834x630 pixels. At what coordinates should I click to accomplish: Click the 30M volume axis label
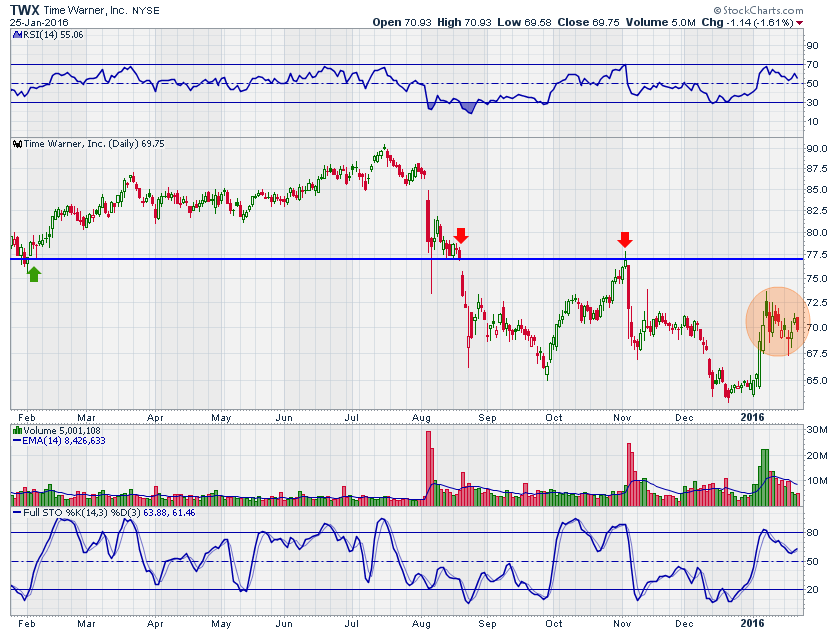[817, 430]
